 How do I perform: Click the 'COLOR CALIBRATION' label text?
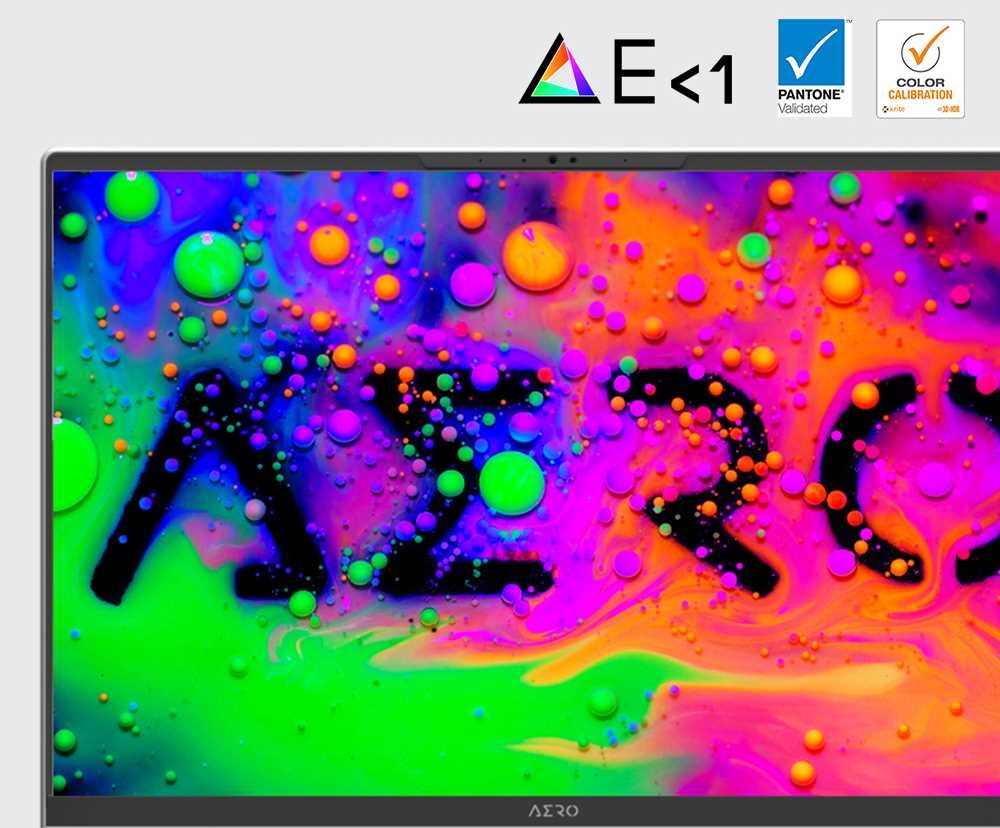[x=920, y=87]
